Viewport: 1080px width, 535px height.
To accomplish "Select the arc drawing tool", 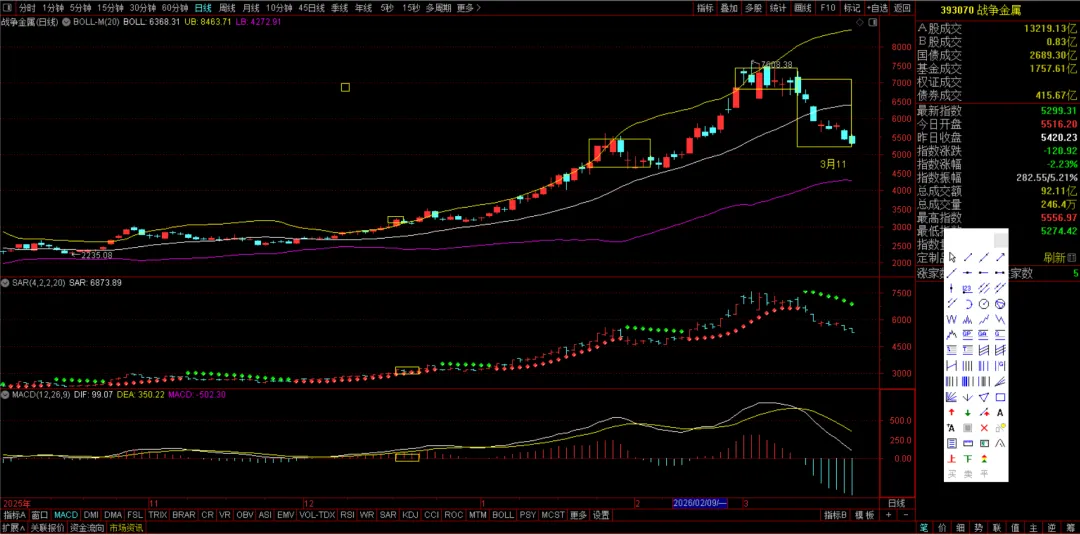I will tap(968, 303).
